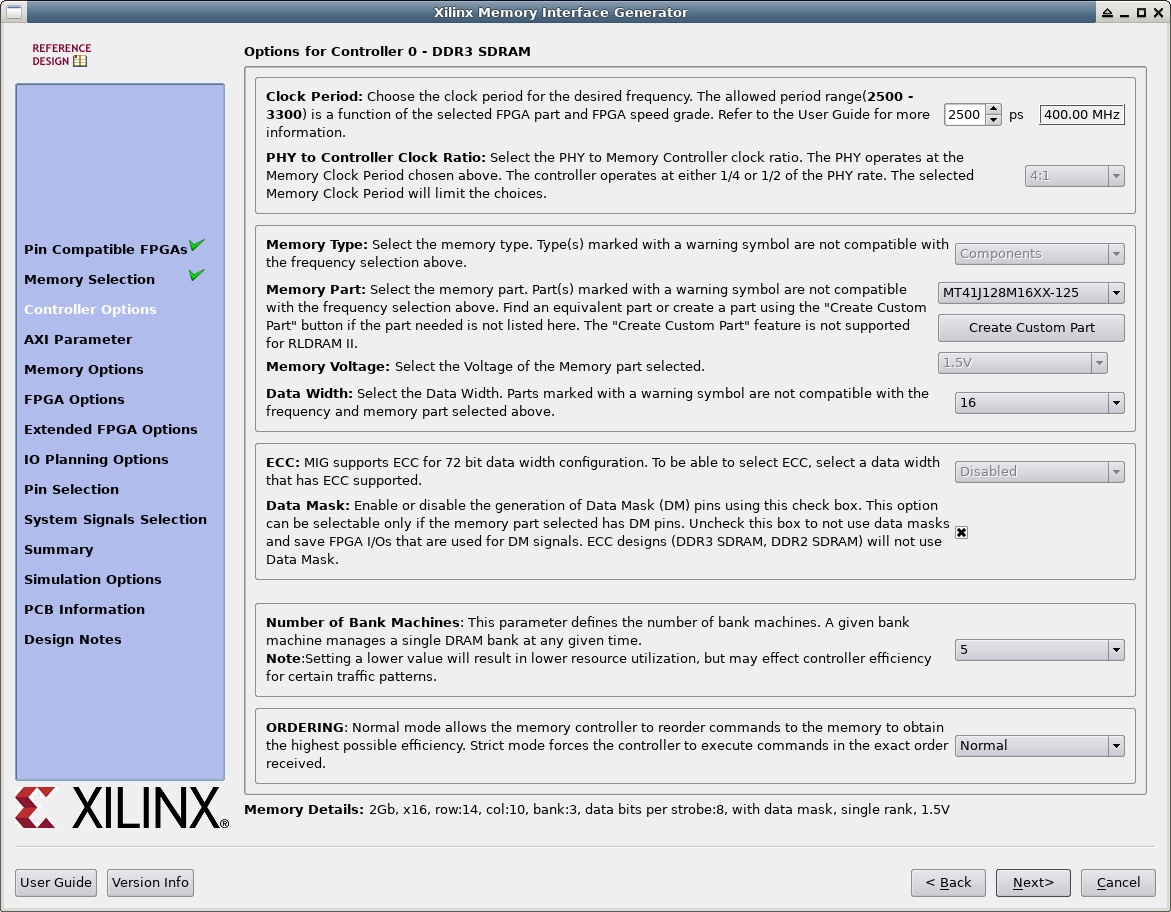The width and height of the screenshot is (1171, 912).
Task: Click the window shade-up titlebar icon
Action: [1107, 13]
